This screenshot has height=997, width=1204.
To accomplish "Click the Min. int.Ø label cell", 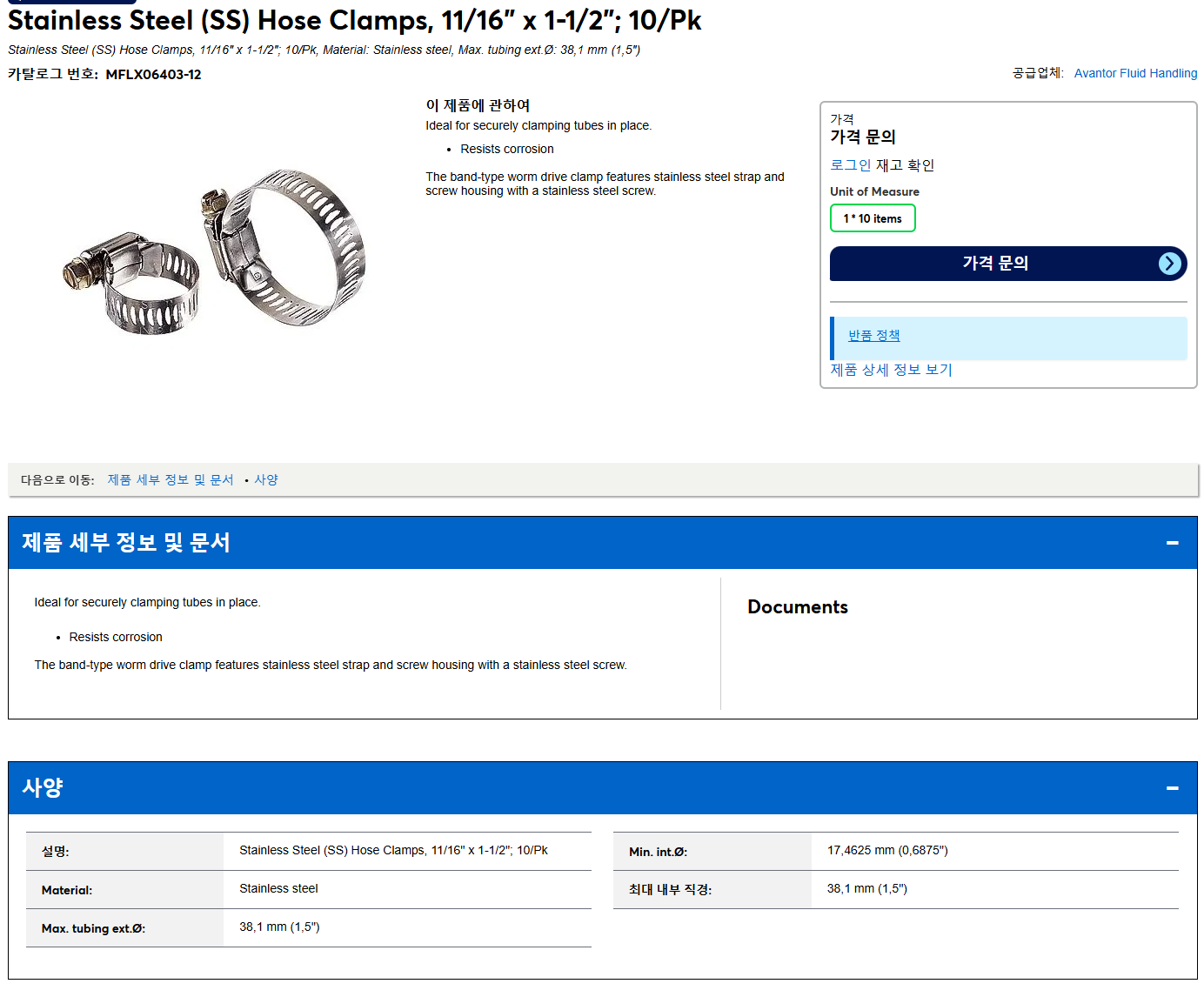I will tap(712, 852).
